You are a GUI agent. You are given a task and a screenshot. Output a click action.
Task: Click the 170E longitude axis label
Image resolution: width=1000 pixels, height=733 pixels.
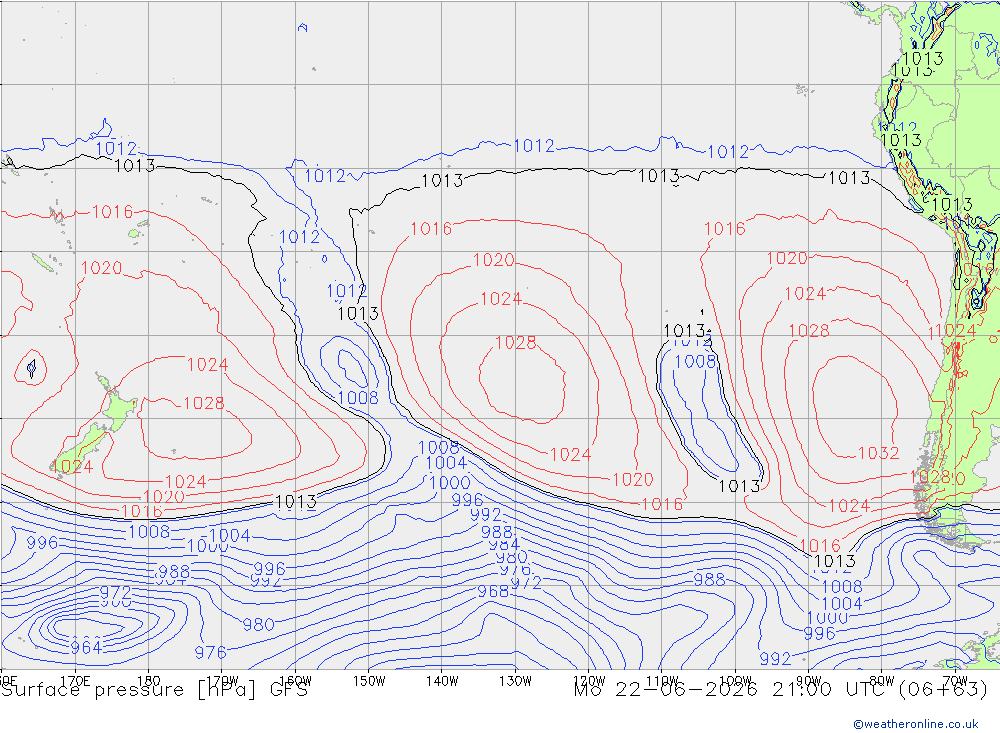tap(75, 681)
